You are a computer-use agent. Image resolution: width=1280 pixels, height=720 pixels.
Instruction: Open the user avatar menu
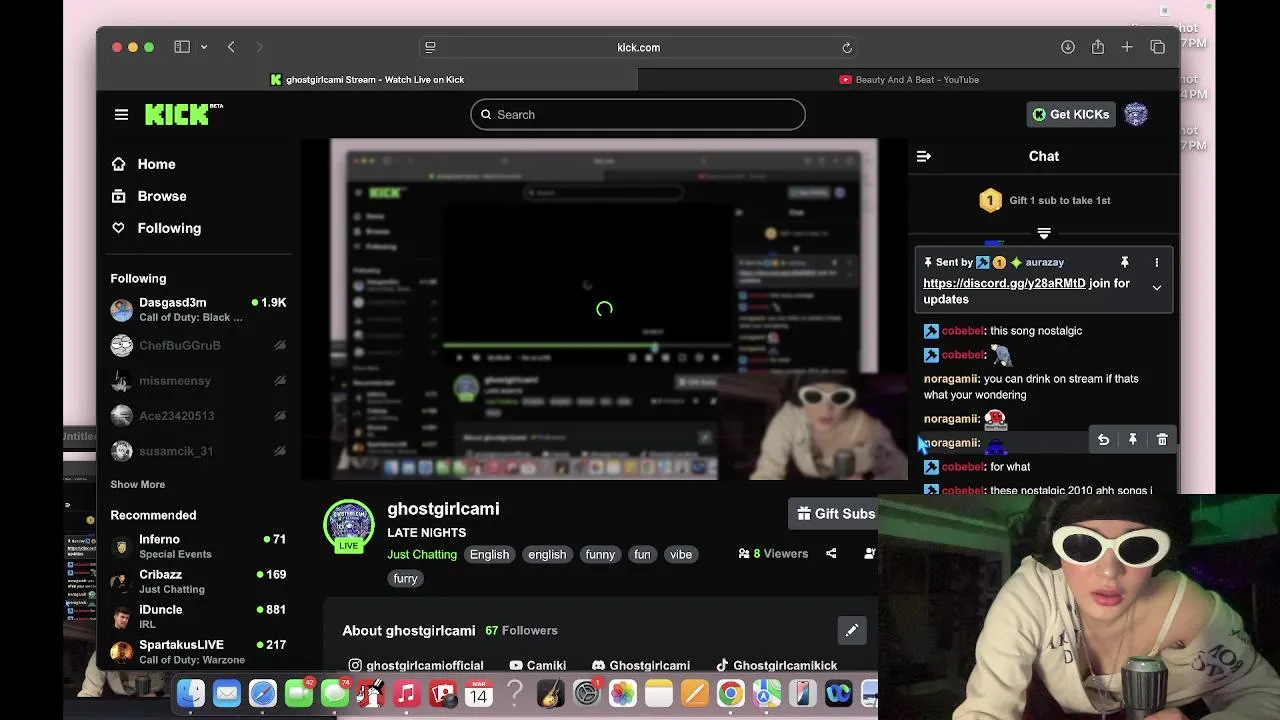coord(1136,114)
